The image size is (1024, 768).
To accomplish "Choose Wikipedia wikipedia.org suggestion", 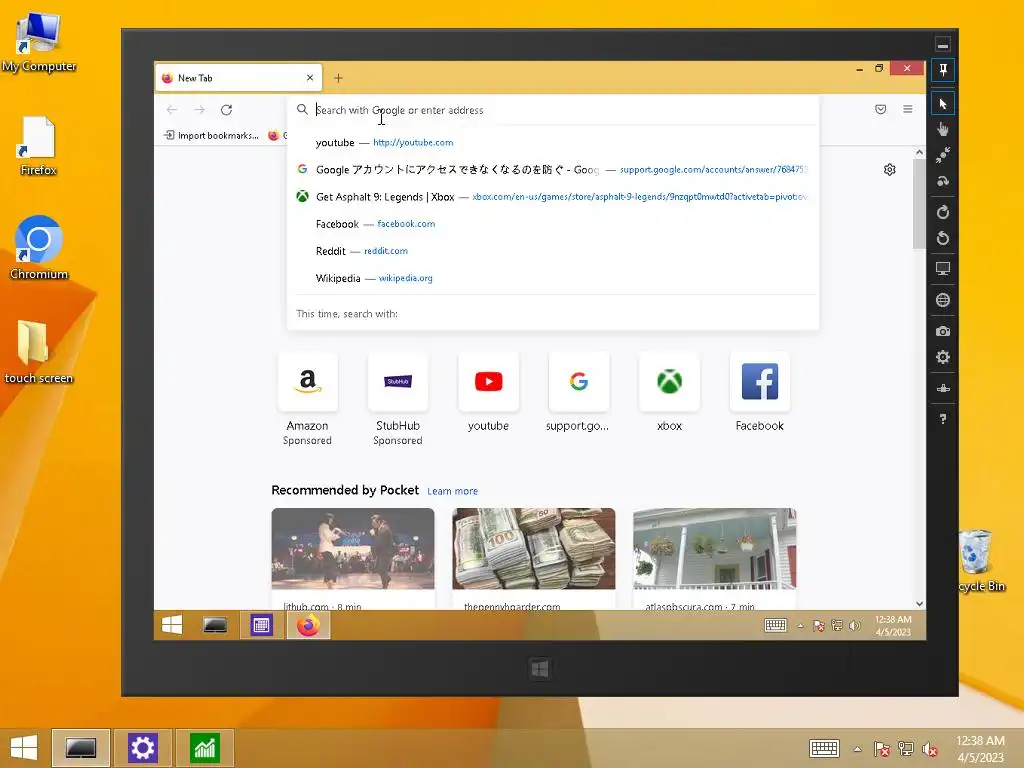I will [552, 278].
